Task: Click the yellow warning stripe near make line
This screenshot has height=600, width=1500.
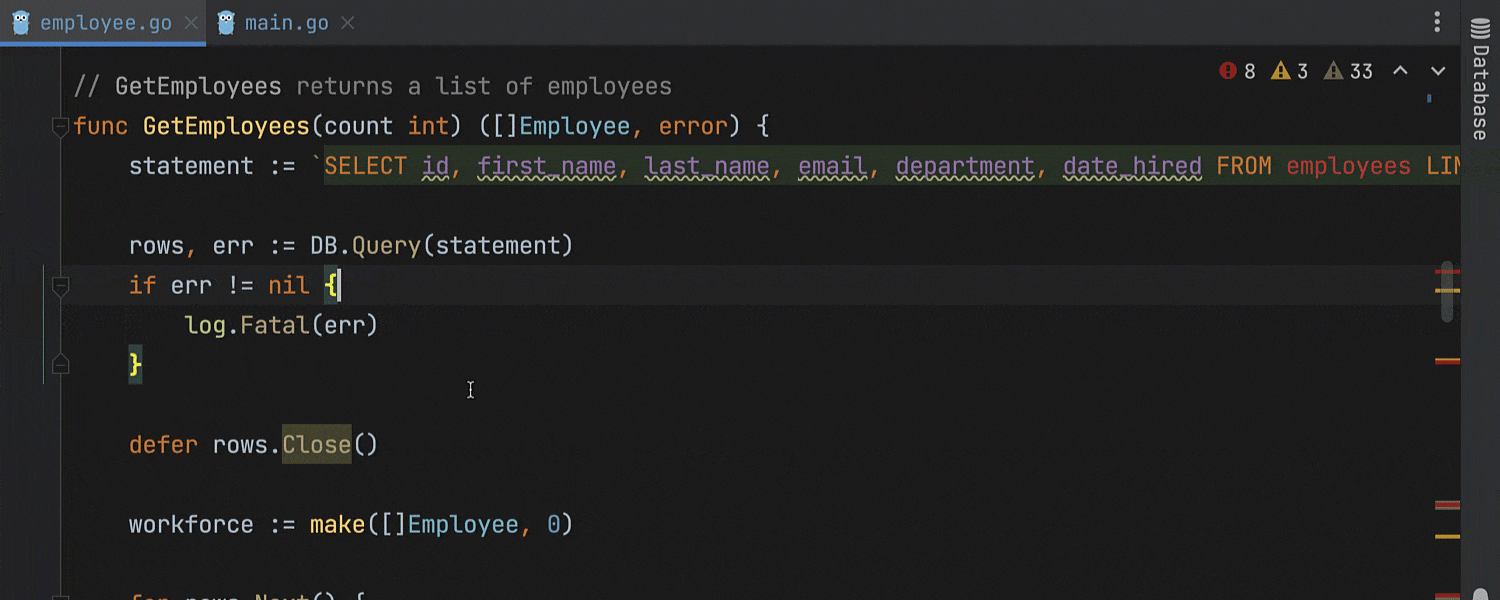Action: click(x=1447, y=537)
